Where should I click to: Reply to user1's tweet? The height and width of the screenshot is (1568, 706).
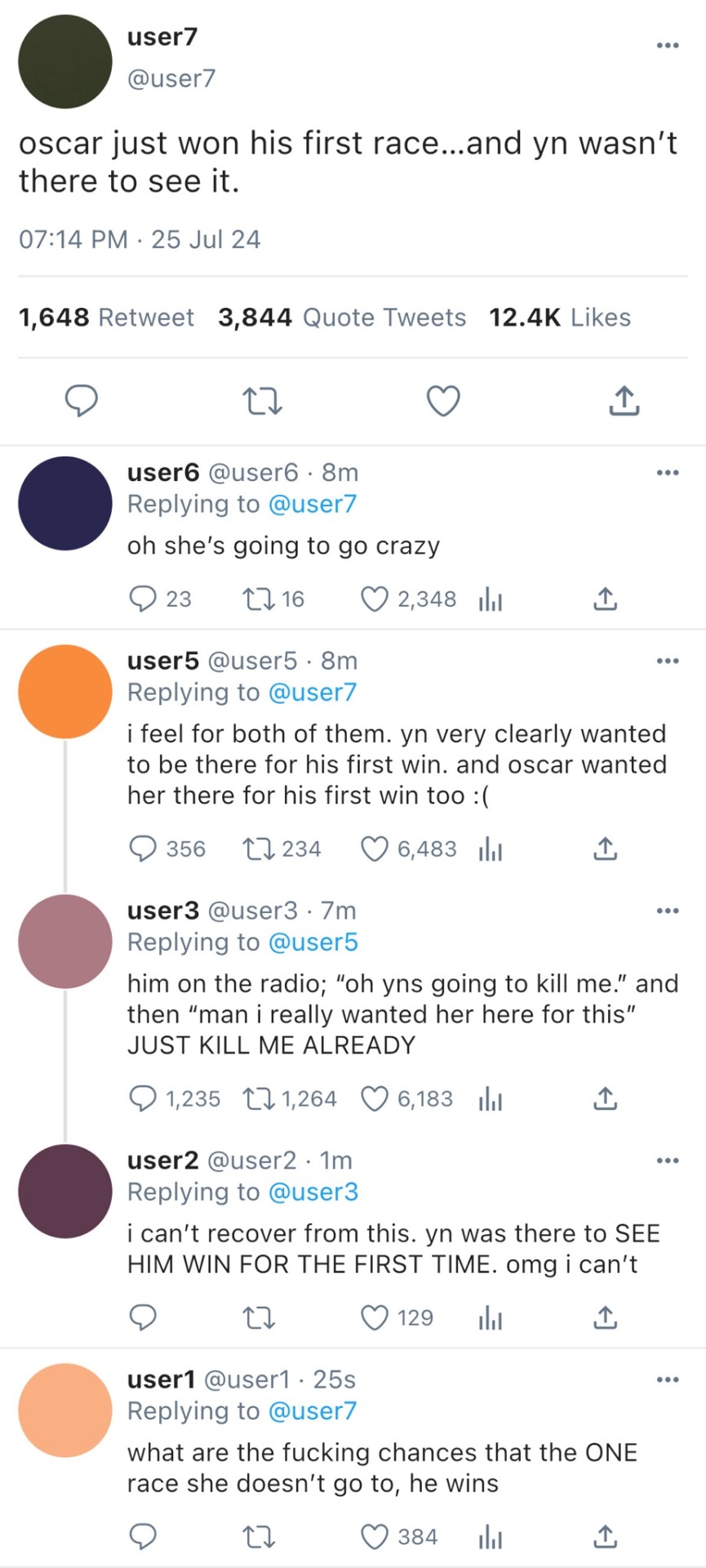click(144, 1537)
